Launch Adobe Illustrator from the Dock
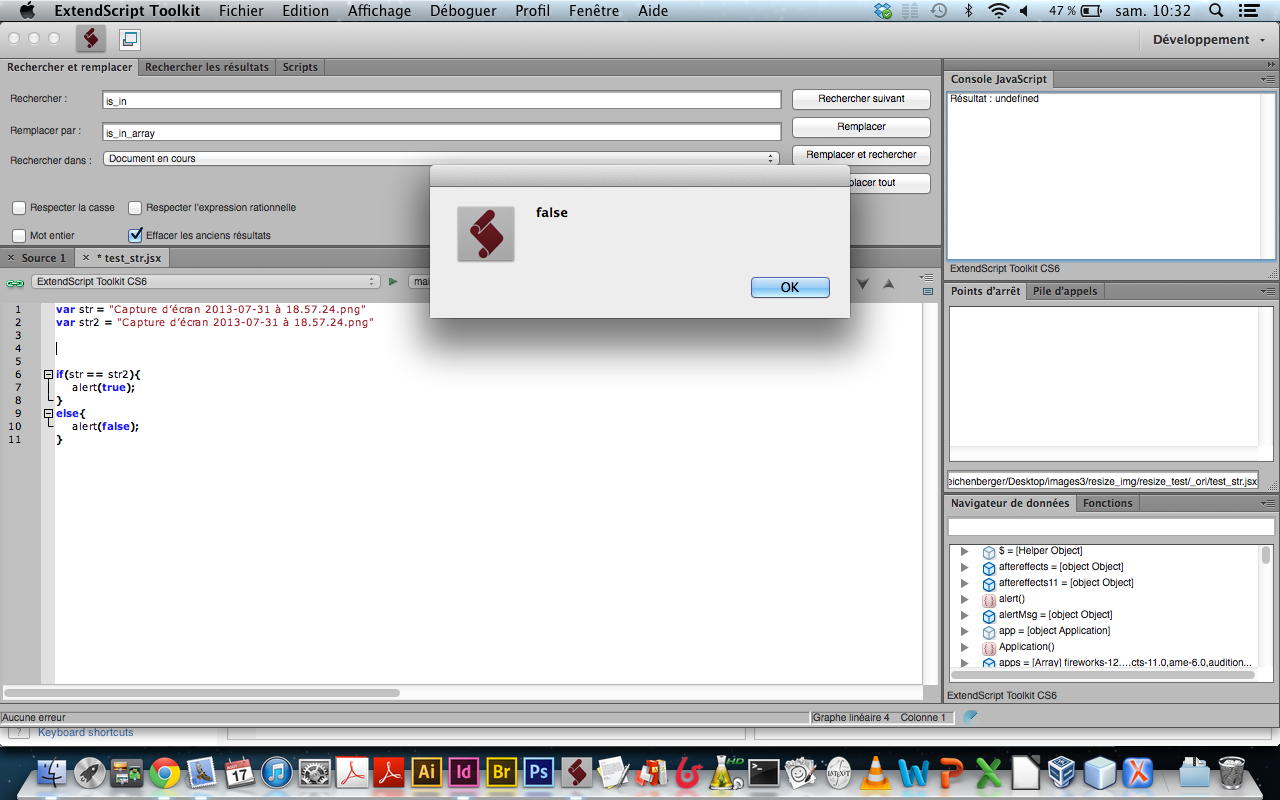This screenshot has width=1280, height=800. [426, 772]
